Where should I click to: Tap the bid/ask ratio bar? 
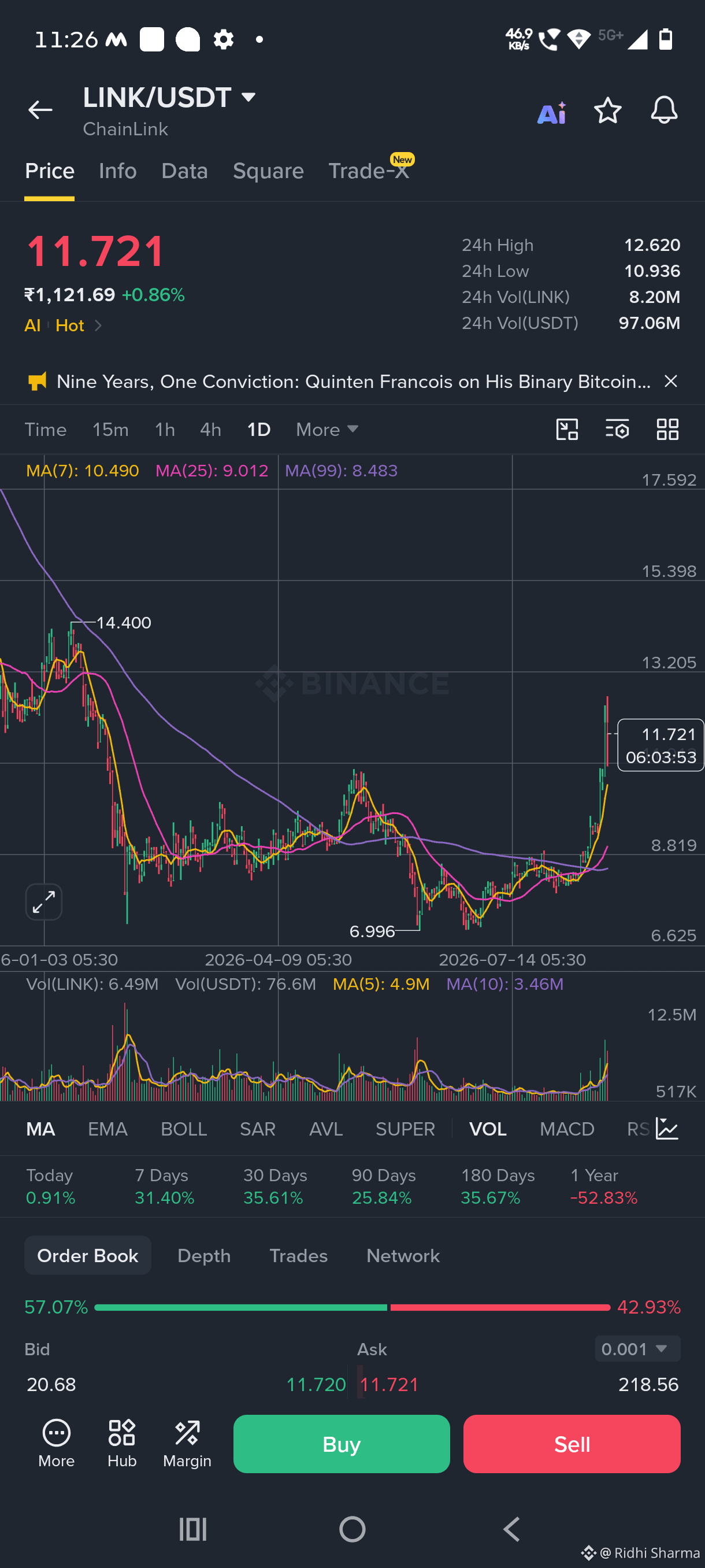352,1307
